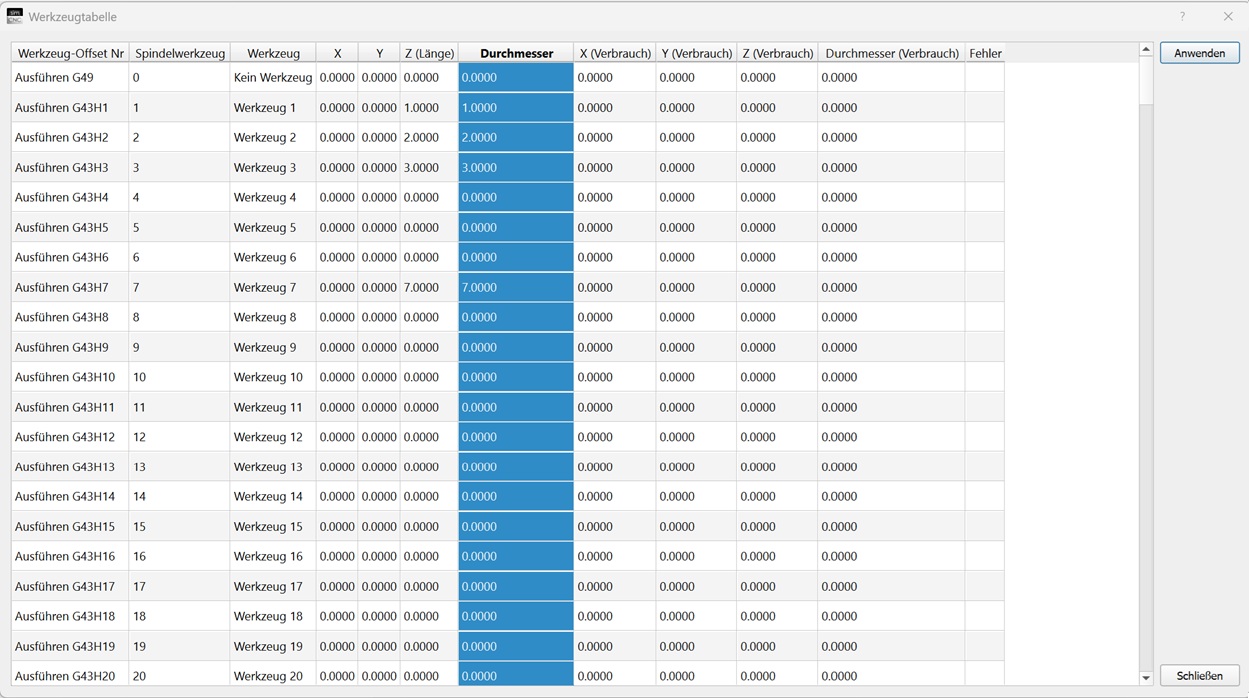The height and width of the screenshot is (698, 1249).
Task: Click Durchmesser cell in Kein Werkzeug row
Action: (516, 77)
